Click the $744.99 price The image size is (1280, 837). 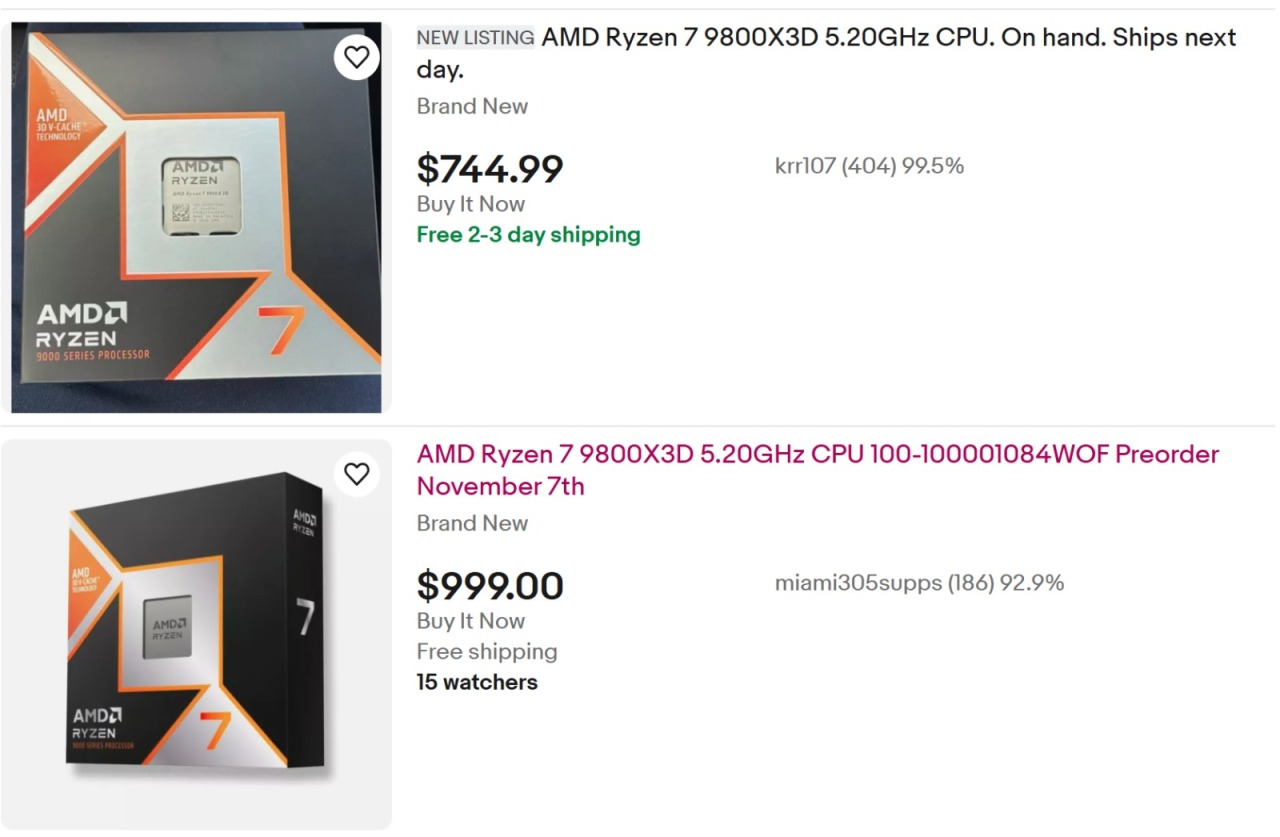(x=490, y=169)
